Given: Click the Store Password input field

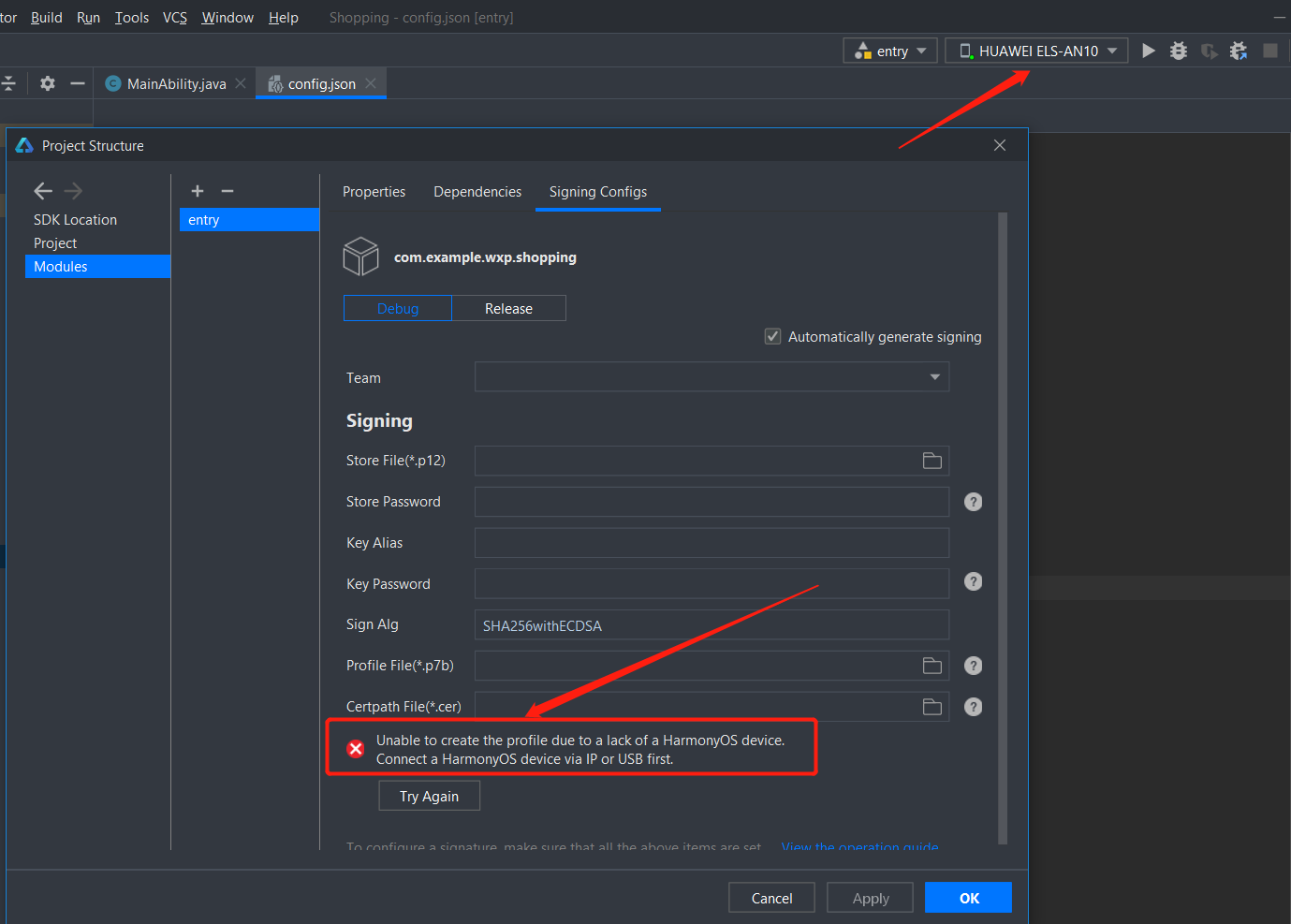Looking at the screenshot, I should tap(712, 502).
